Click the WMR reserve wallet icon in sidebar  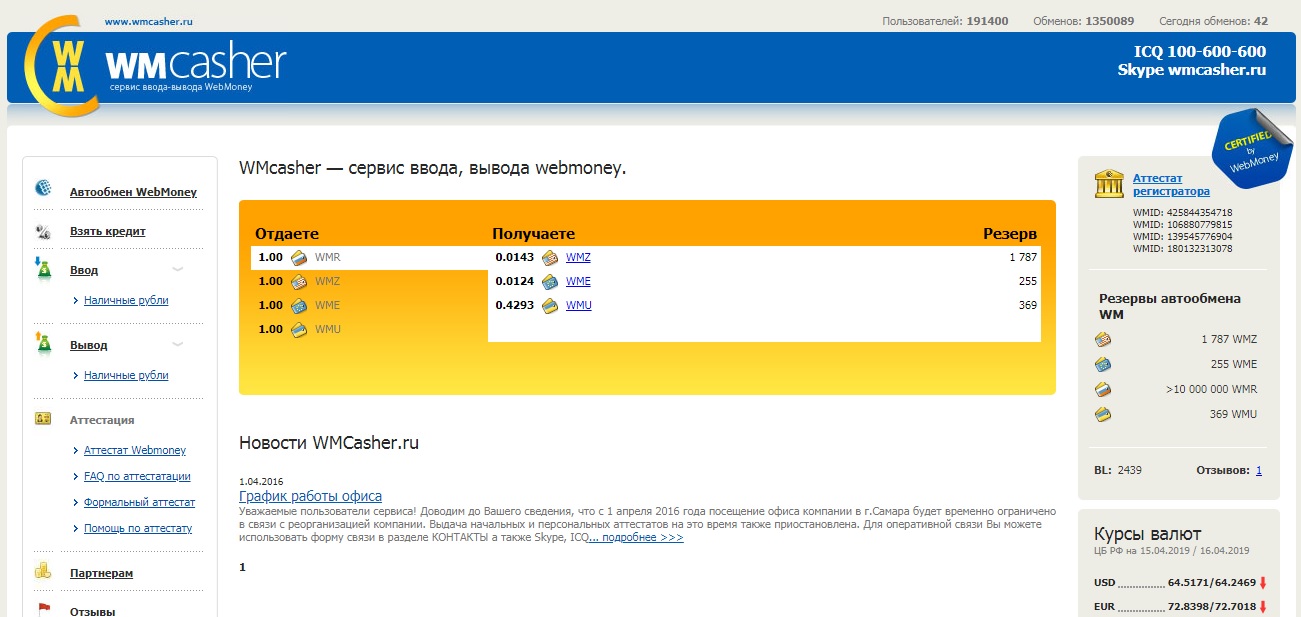pyautogui.click(x=1103, y=389)
